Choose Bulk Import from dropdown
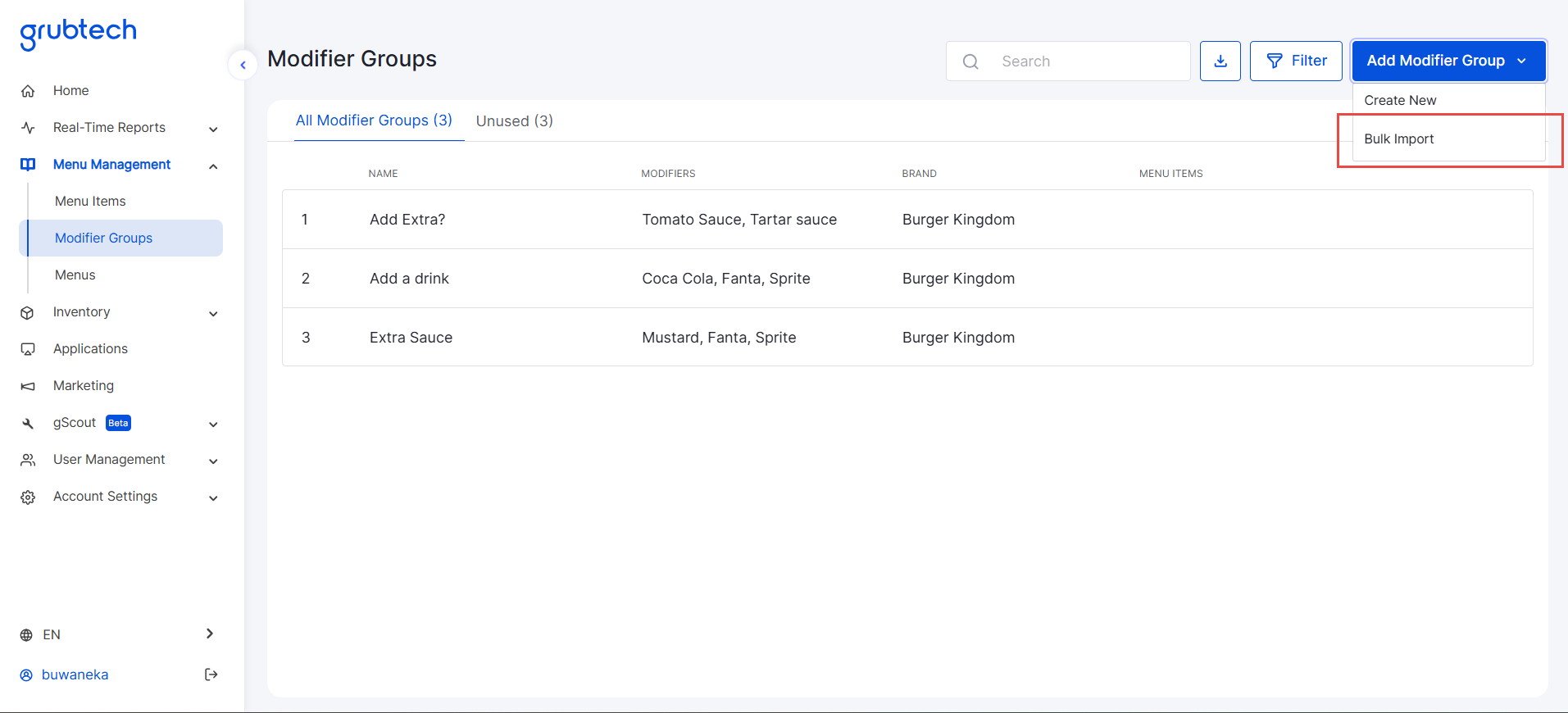 [x=1448, y=139]
